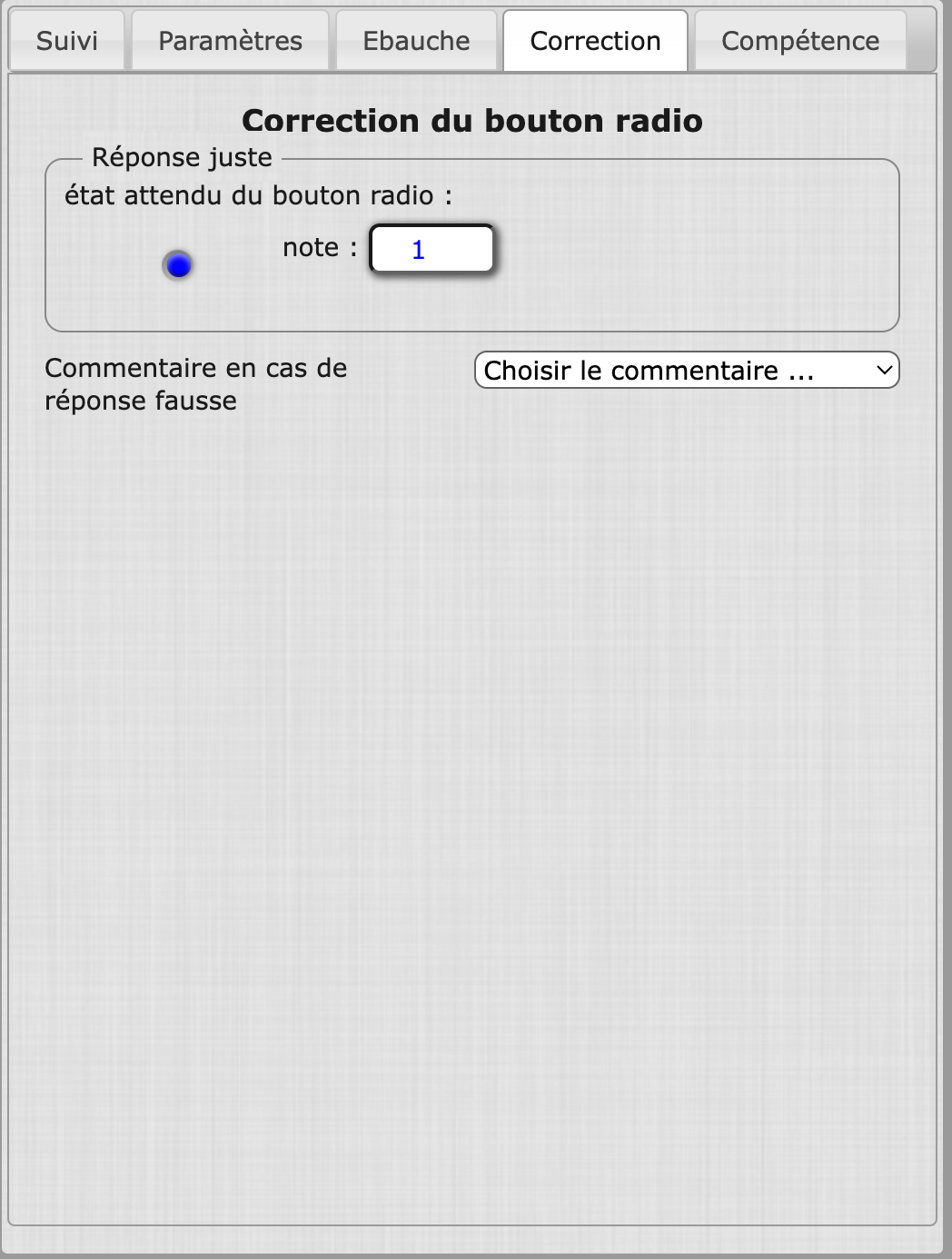Click the 'Choisir le commentaire ...' placeholder text
The height and width of the screenshot is (1259, 952).
[x=648, y=371]
